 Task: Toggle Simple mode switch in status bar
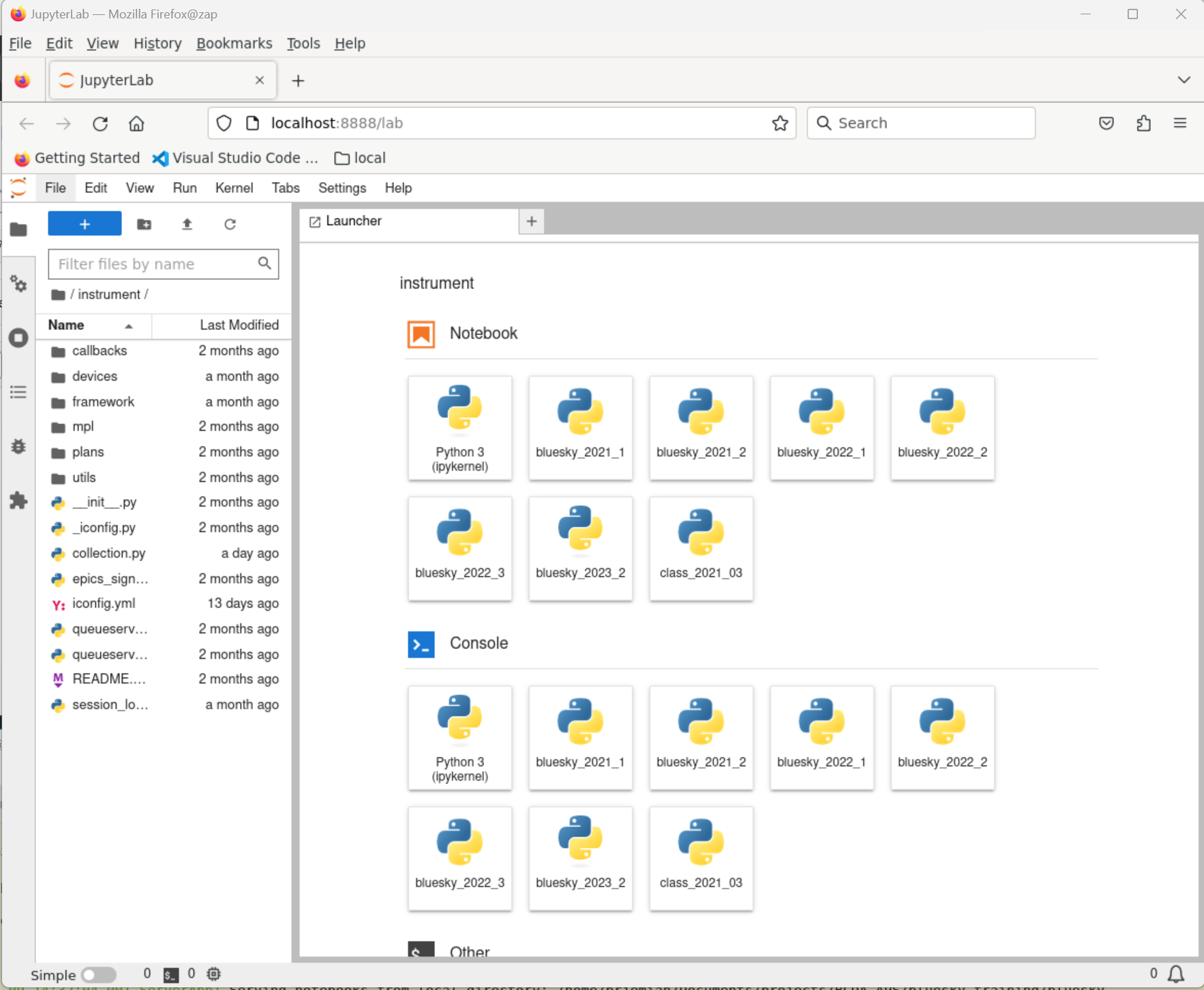pos(99,975)
